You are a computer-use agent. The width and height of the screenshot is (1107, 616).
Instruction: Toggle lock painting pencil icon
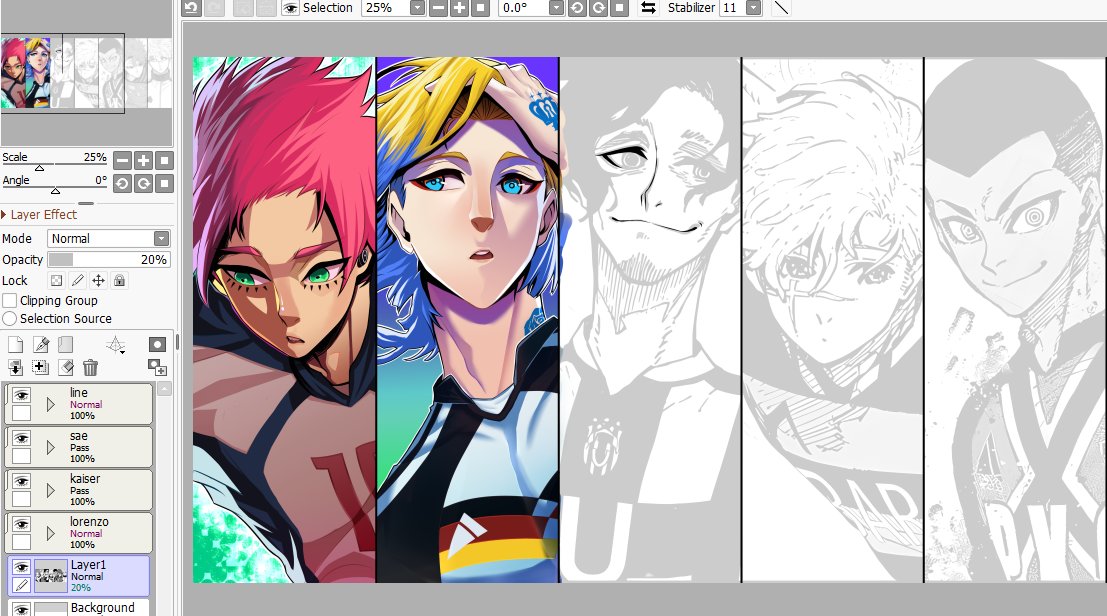[x=77, y=281]
